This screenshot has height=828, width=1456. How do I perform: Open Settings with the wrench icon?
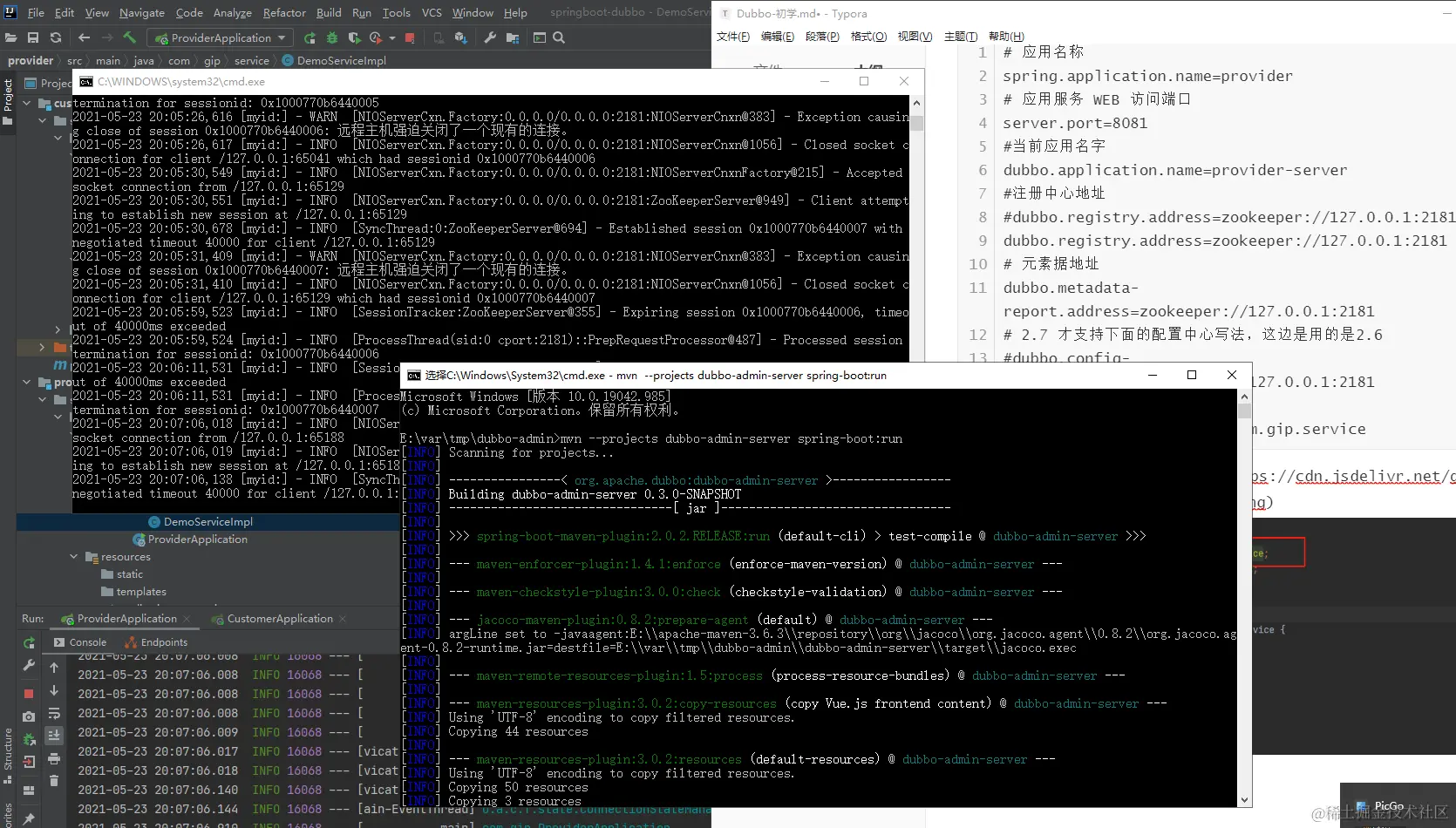click(490, 37)
